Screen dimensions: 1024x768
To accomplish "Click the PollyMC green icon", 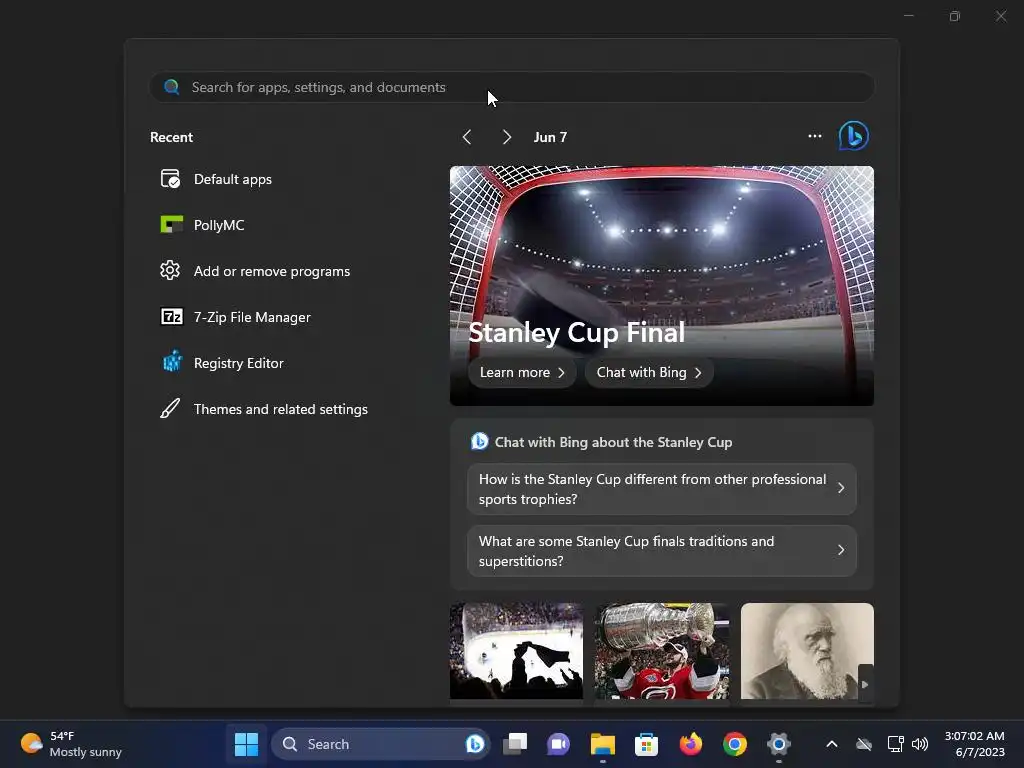I will [171, 225].
